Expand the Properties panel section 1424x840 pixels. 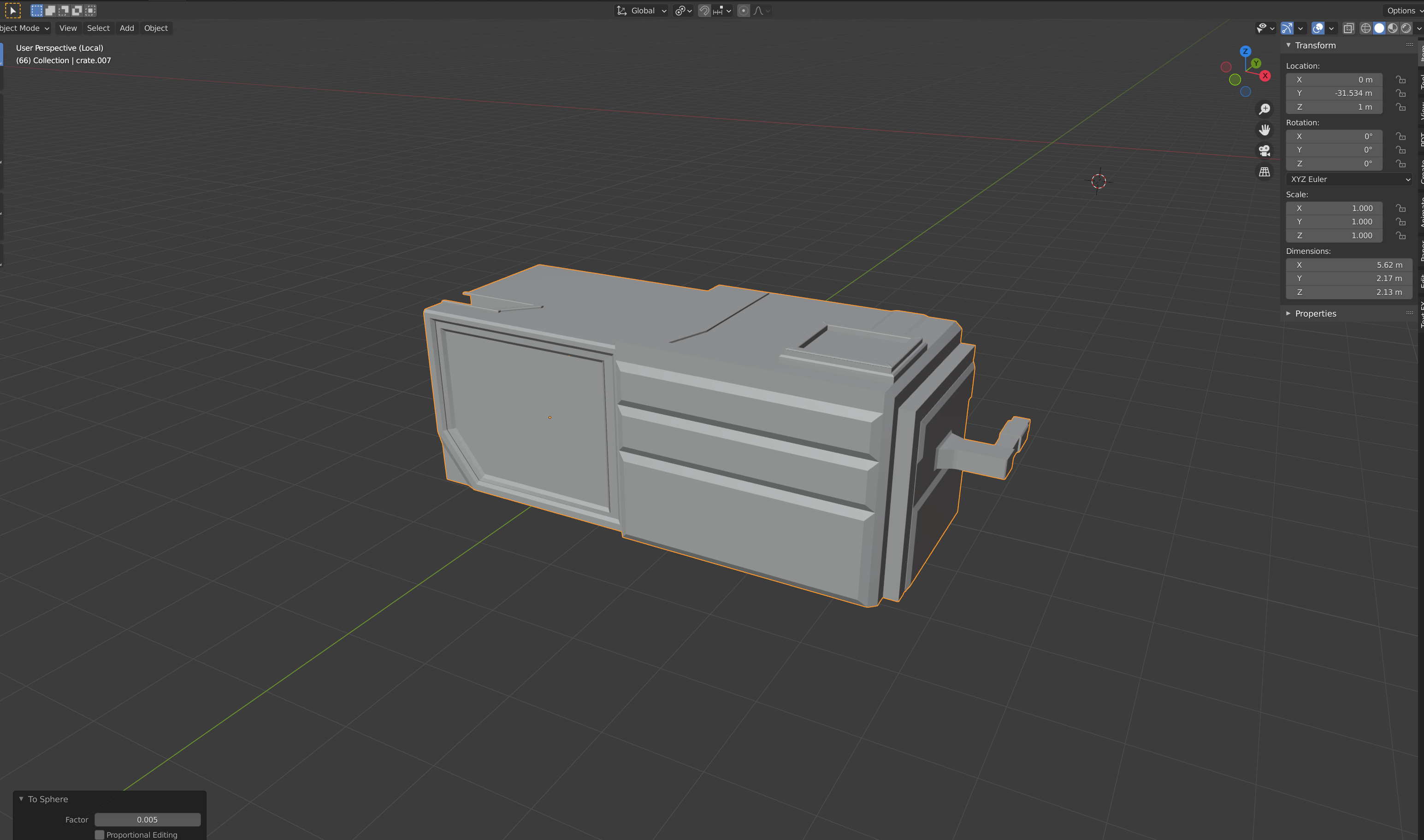pyautogui.click(x=1315, y=314)
